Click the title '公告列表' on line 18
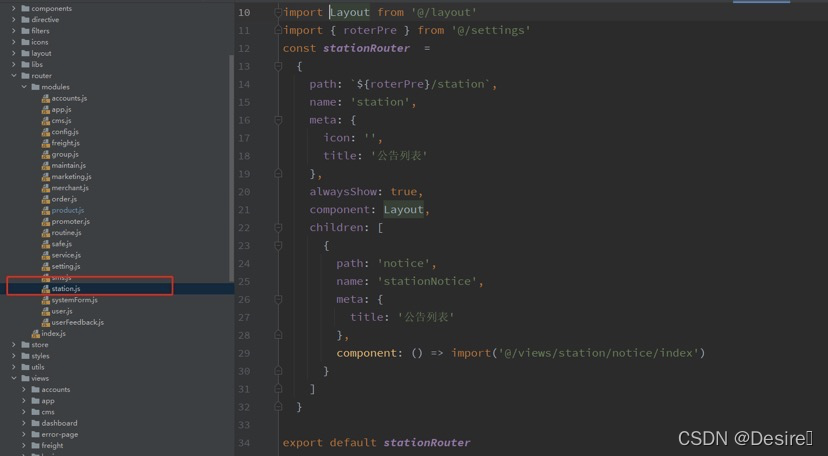This screenshot has height=456, width=828. coord(399,156)
